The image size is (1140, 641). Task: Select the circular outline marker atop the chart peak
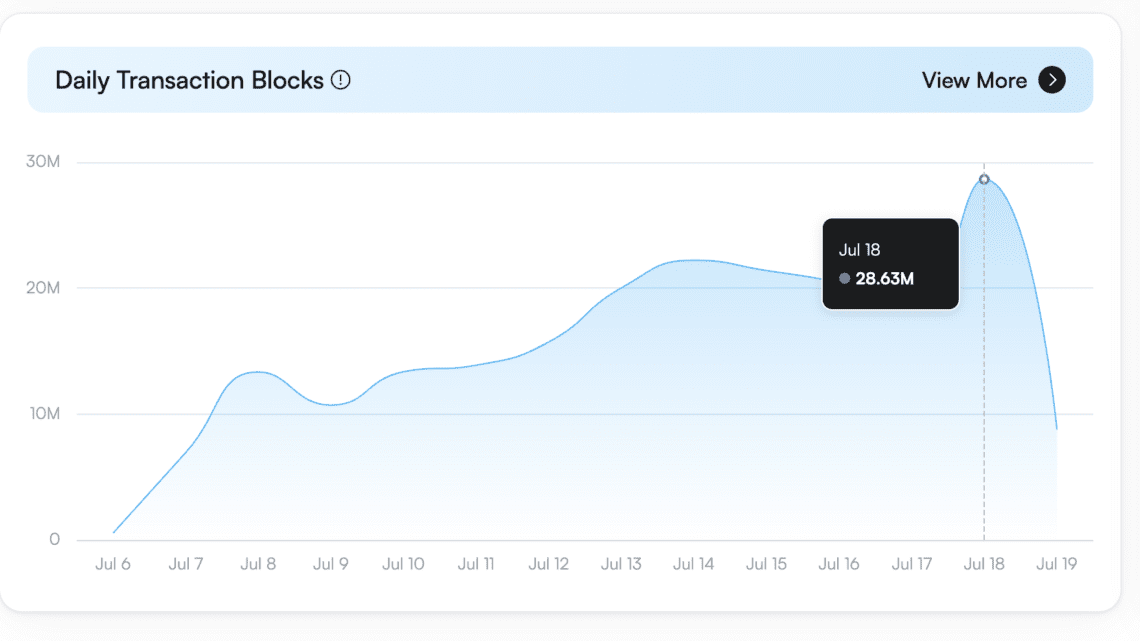point(984,179)
